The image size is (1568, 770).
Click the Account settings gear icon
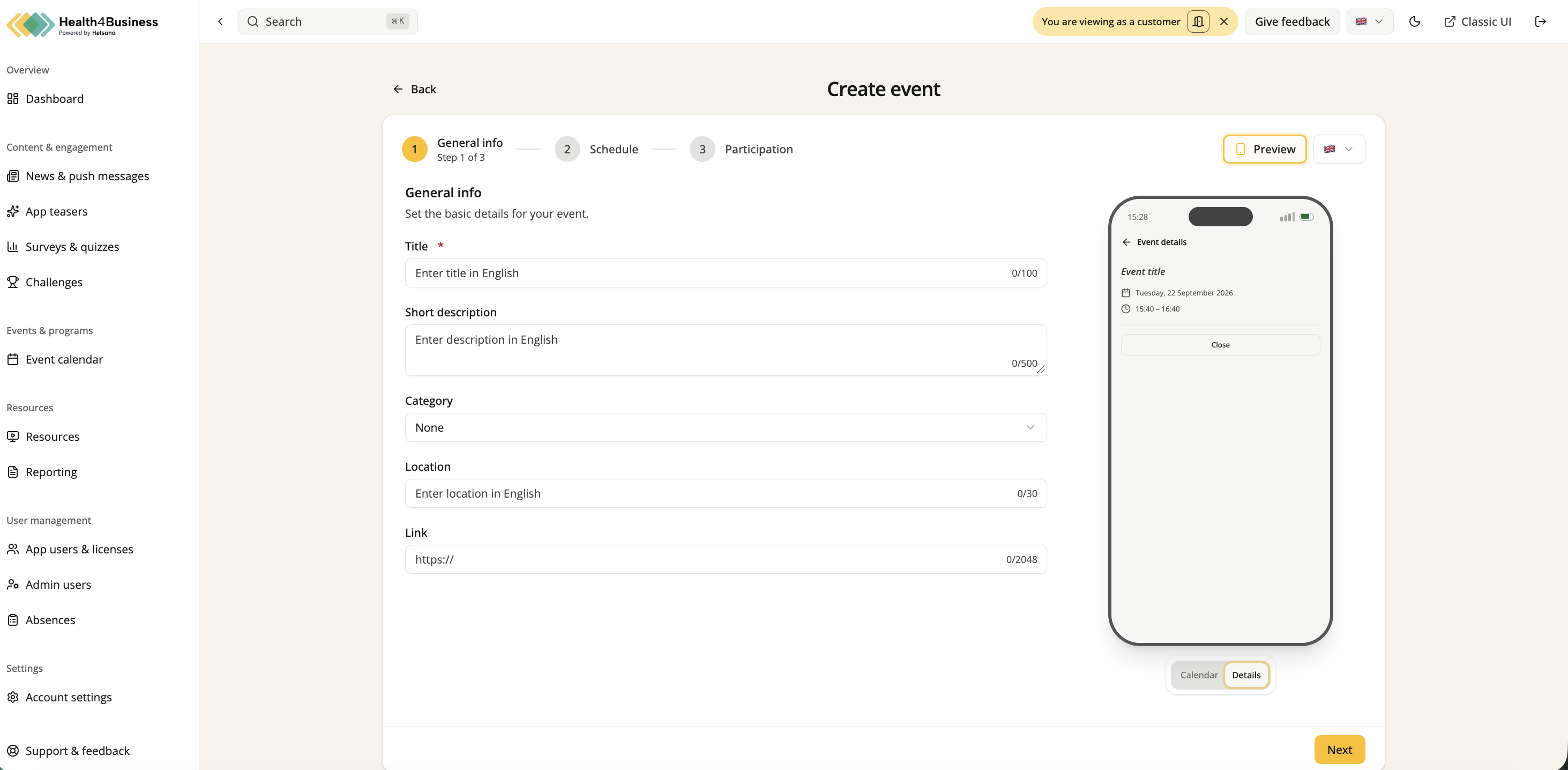click(13, 697)
